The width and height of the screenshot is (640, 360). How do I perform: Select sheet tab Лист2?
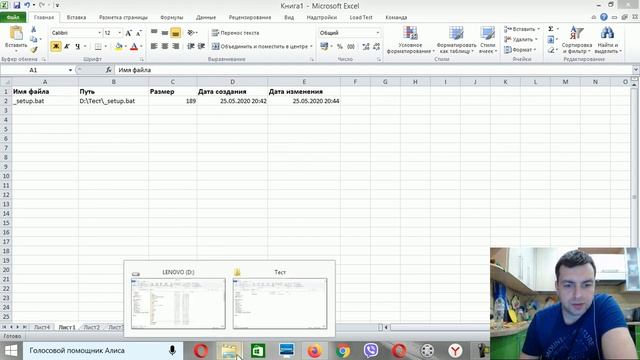[x=92, y=327]
